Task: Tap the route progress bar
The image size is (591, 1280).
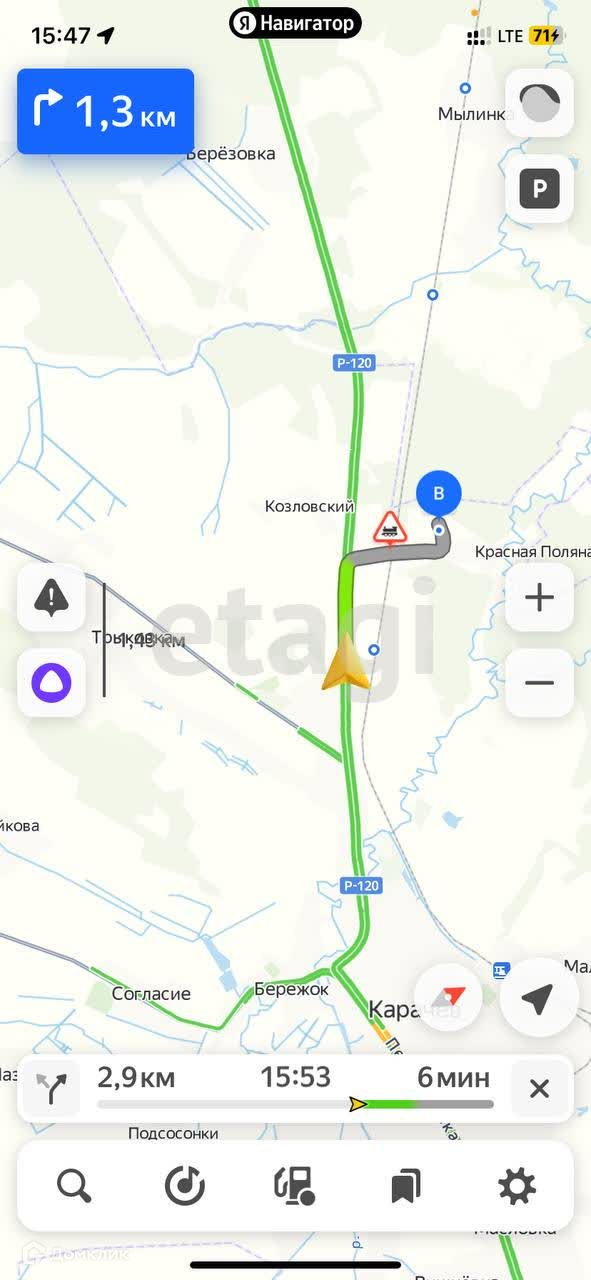Action: pyautogui.click(x=295, y=1104)
